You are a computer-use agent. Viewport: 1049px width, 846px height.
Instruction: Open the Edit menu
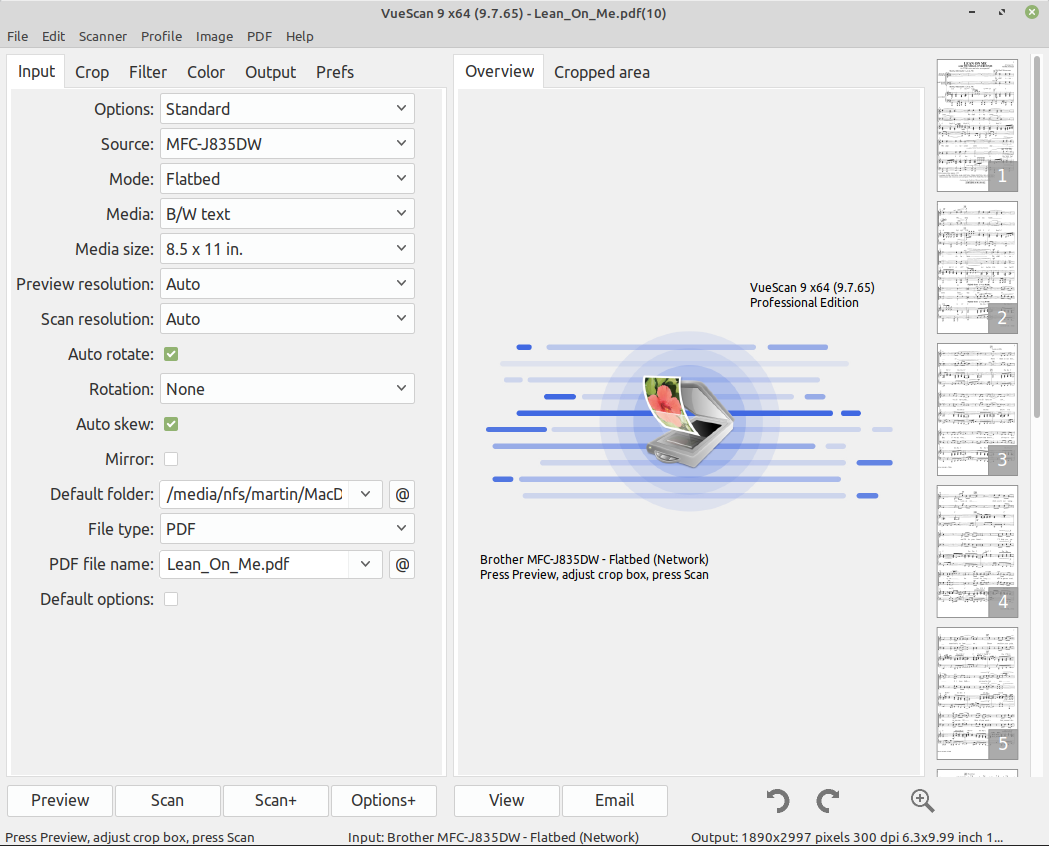click(x=54, y=36)
